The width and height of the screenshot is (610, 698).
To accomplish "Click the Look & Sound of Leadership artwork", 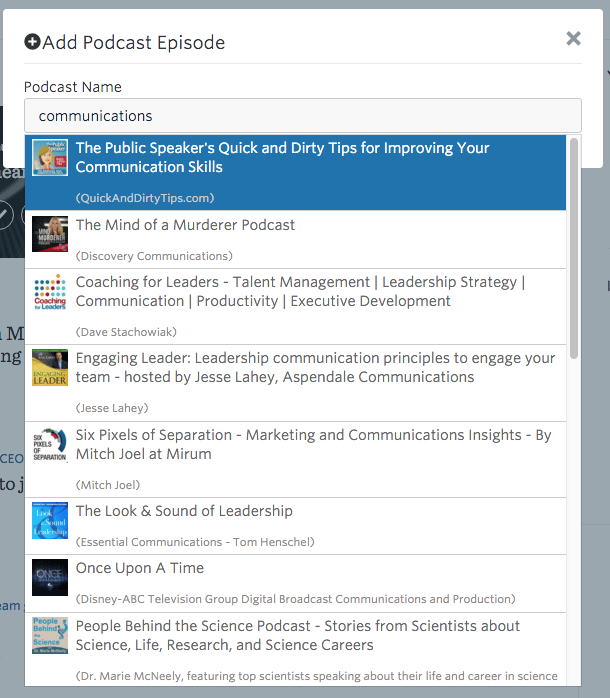I will [x=50, y=520].
